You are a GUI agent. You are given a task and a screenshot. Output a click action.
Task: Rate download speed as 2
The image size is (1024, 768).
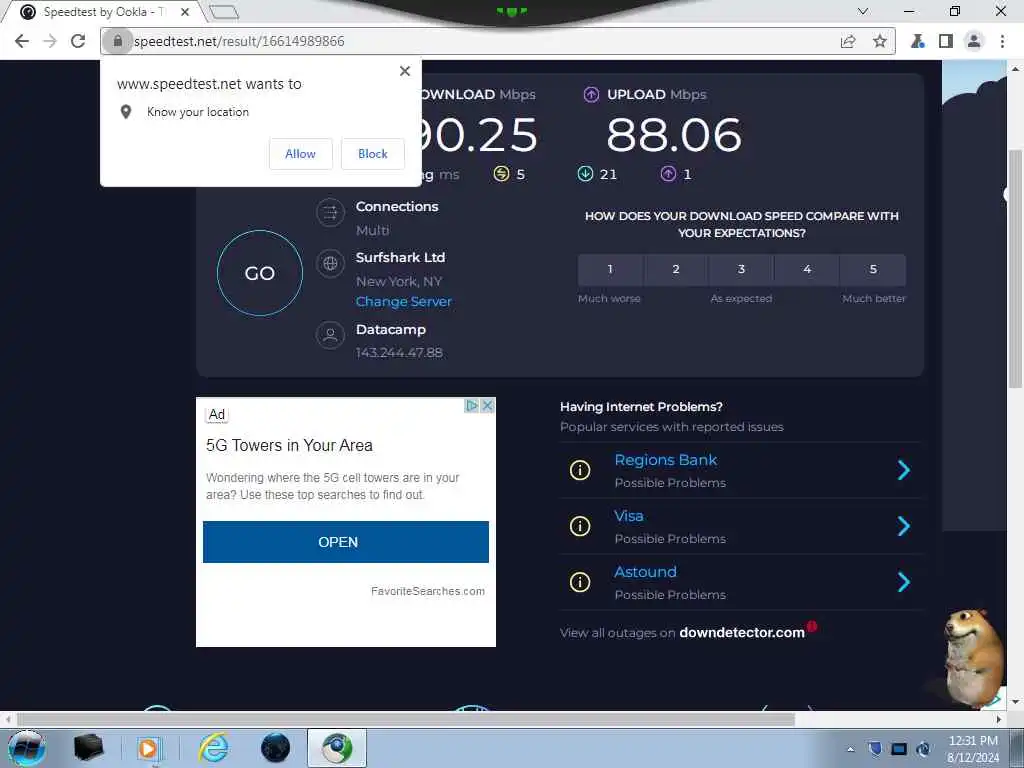pos(676,270)
